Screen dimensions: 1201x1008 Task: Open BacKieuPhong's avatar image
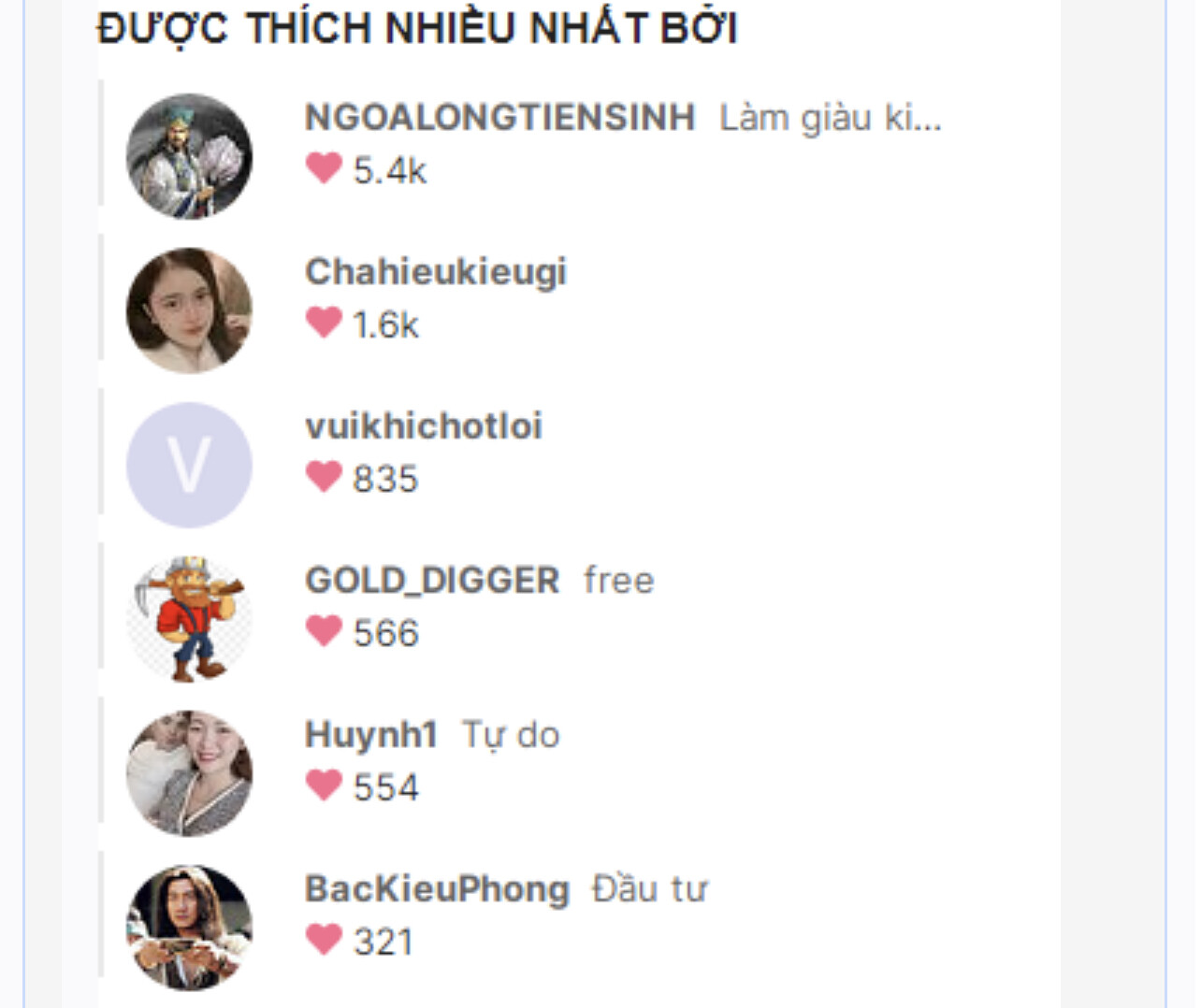click(189, 928)
